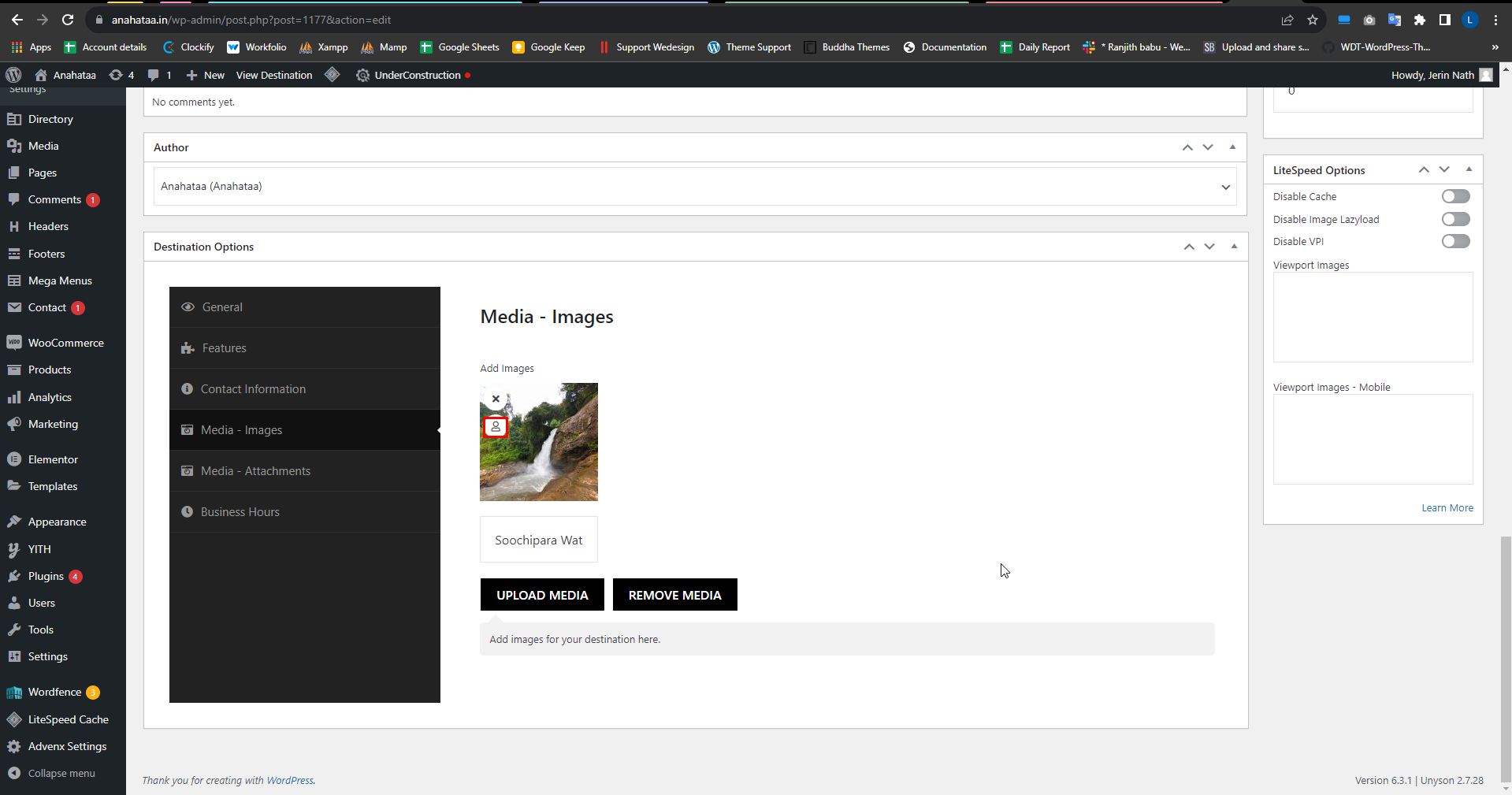Toggle Disable VPI switch
Screen dimensions: 1512x795
point(1455,241)
